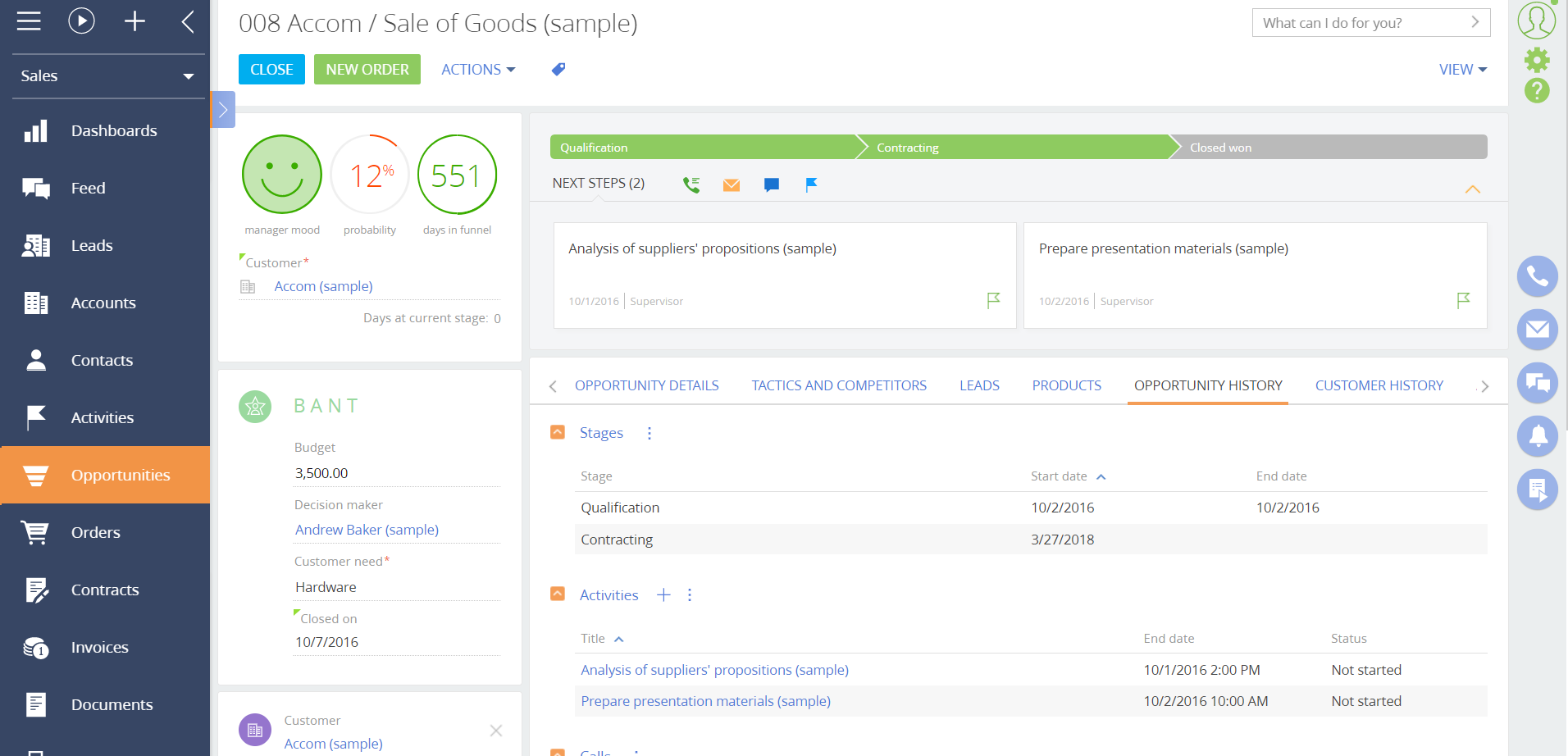Click the 'What can I do for you?' field

click(1361, 23)
